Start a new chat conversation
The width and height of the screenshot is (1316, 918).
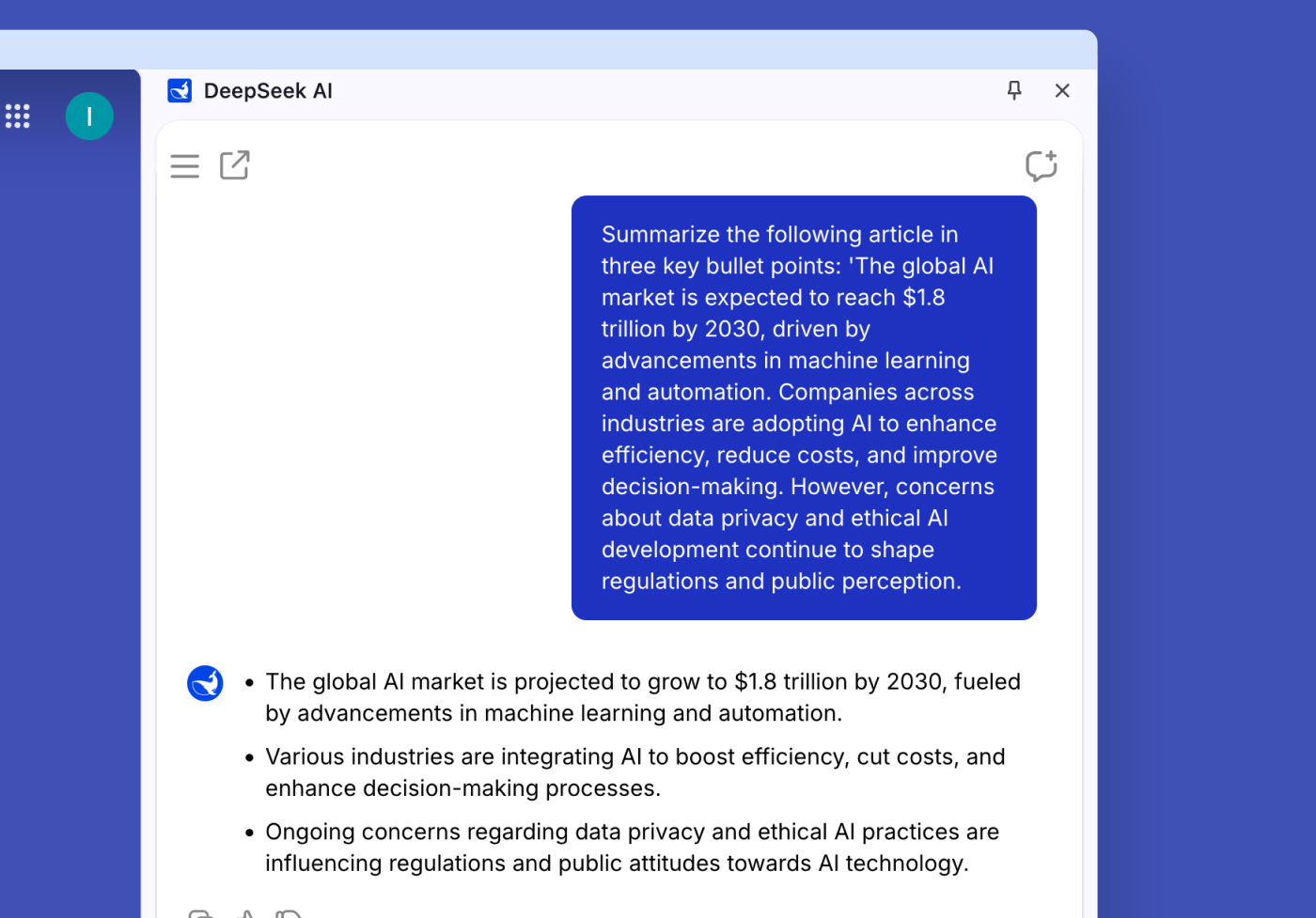pyautogui.click(x=1041, y=166)
